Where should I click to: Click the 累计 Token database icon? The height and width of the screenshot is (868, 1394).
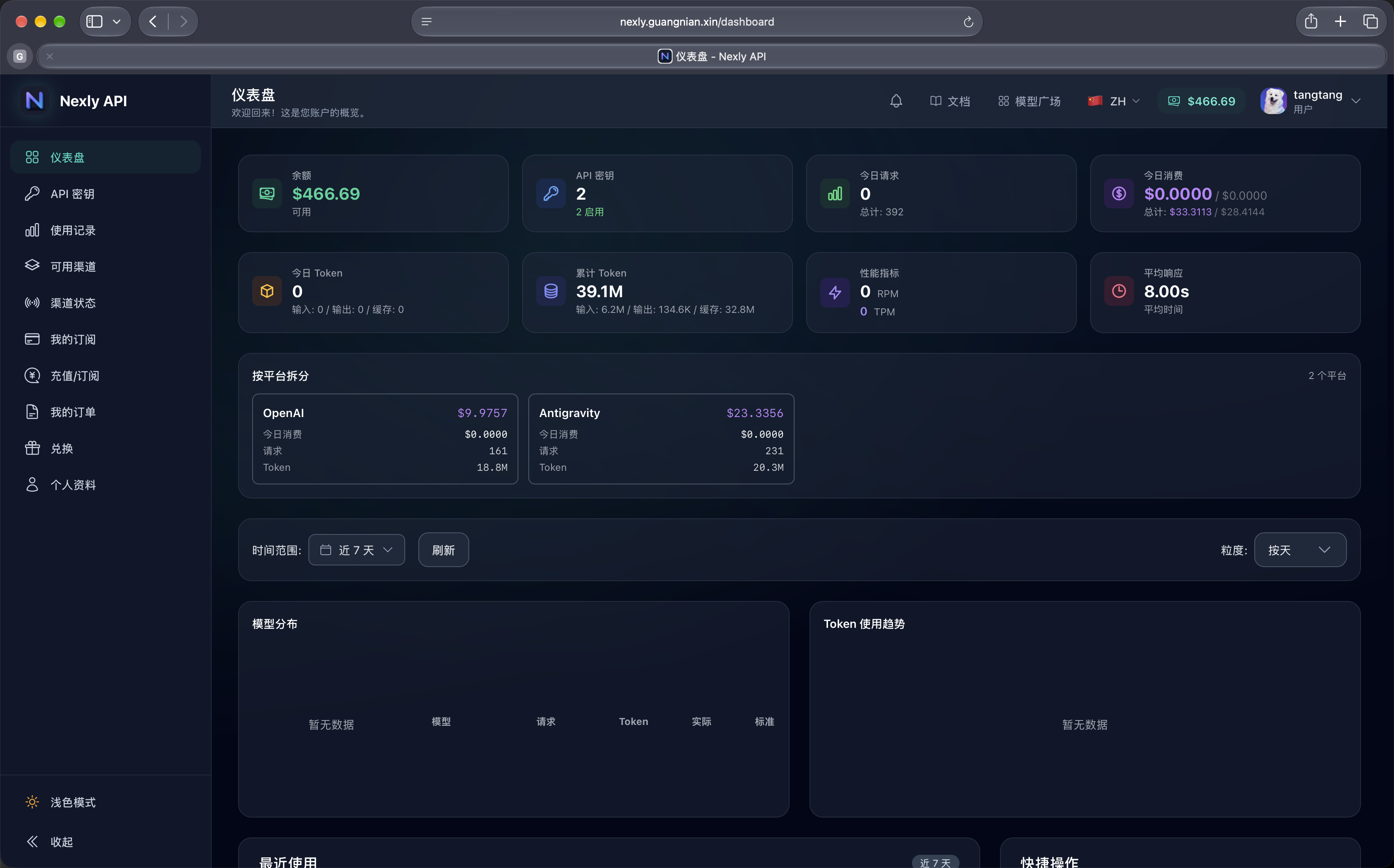tap(551, 291)
